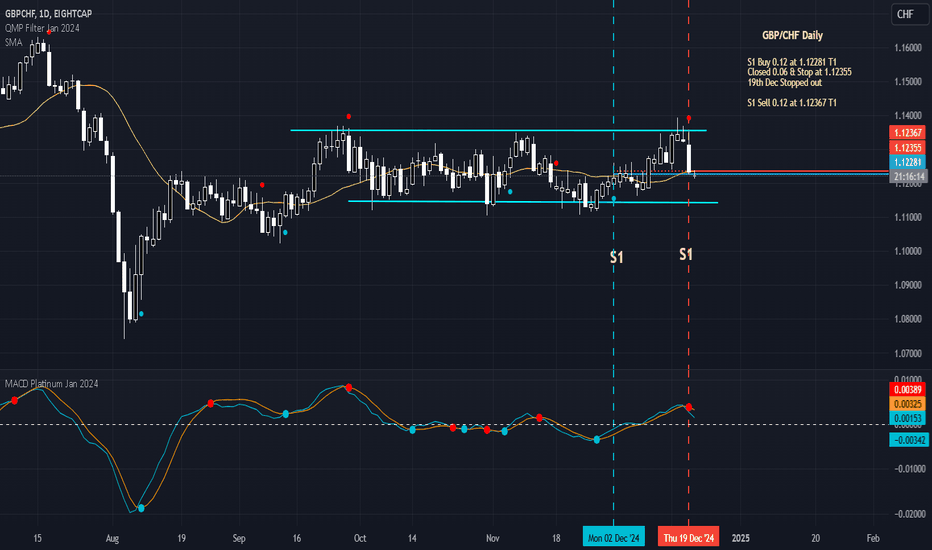Viewport: 932px width, 550px height.
Task: Select the 'S1 Sell 0.12 at 1.12367 T1' note
Action: [x=792, y=103]
